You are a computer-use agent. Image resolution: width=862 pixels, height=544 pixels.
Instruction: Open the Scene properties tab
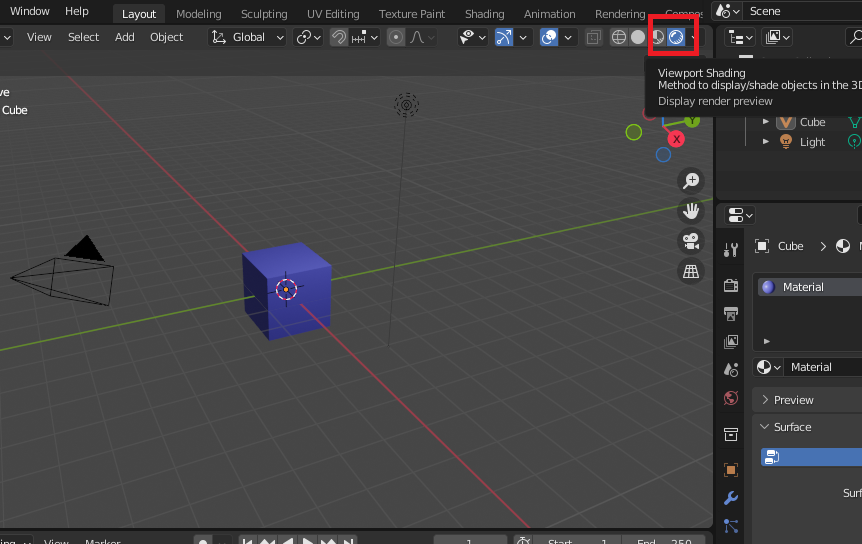pyautogui.click(x=731, y=370)
